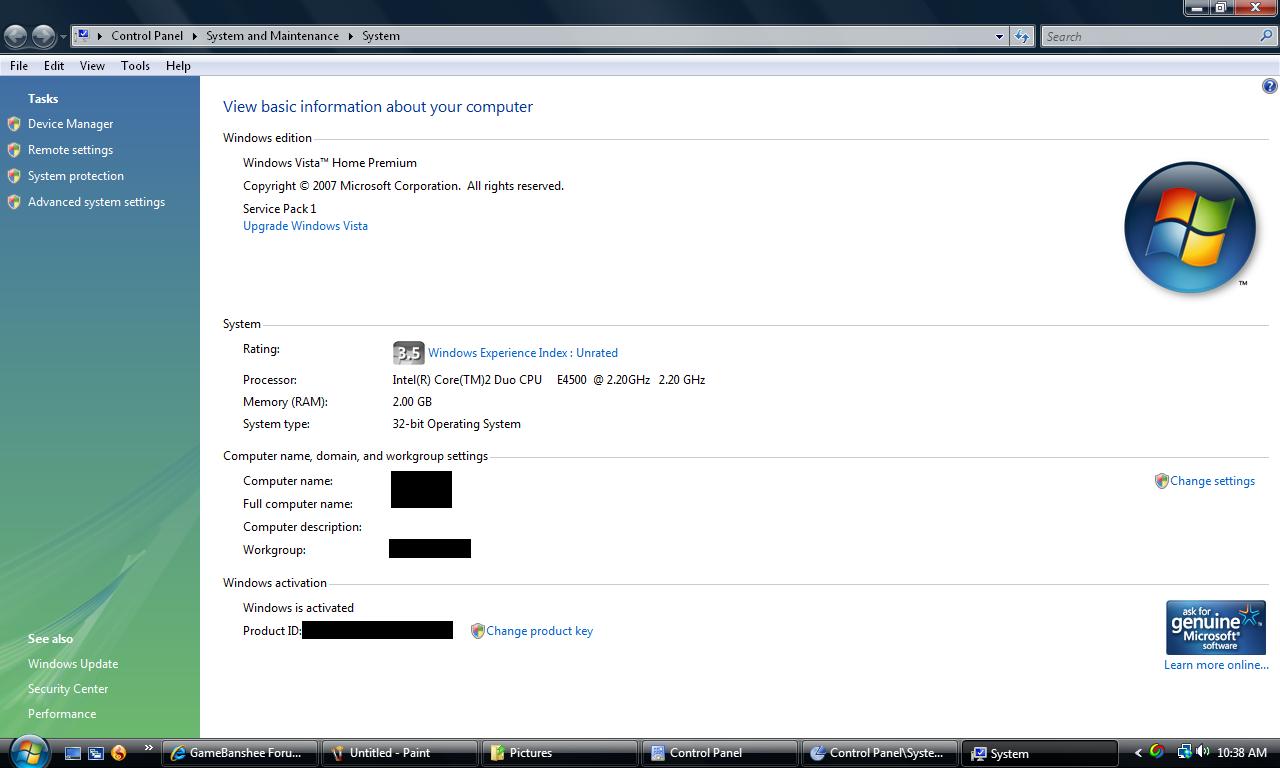Open the File menu
The height and width of the screenshot is (768, 1280).
pyautogui.click(x=19, y=66)
